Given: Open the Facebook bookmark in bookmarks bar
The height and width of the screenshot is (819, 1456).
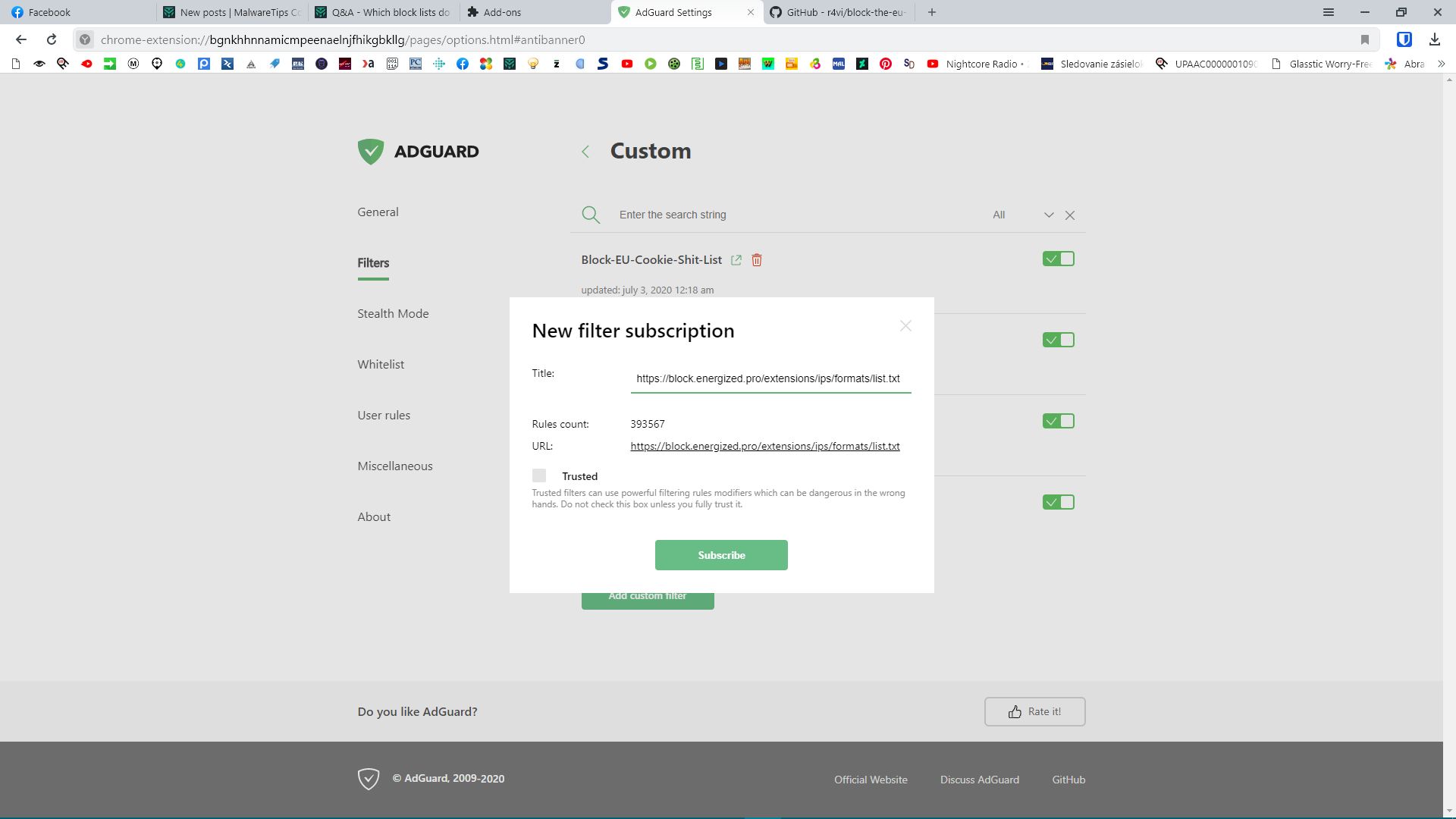Looking at the screenshot, I should (463, 64).
